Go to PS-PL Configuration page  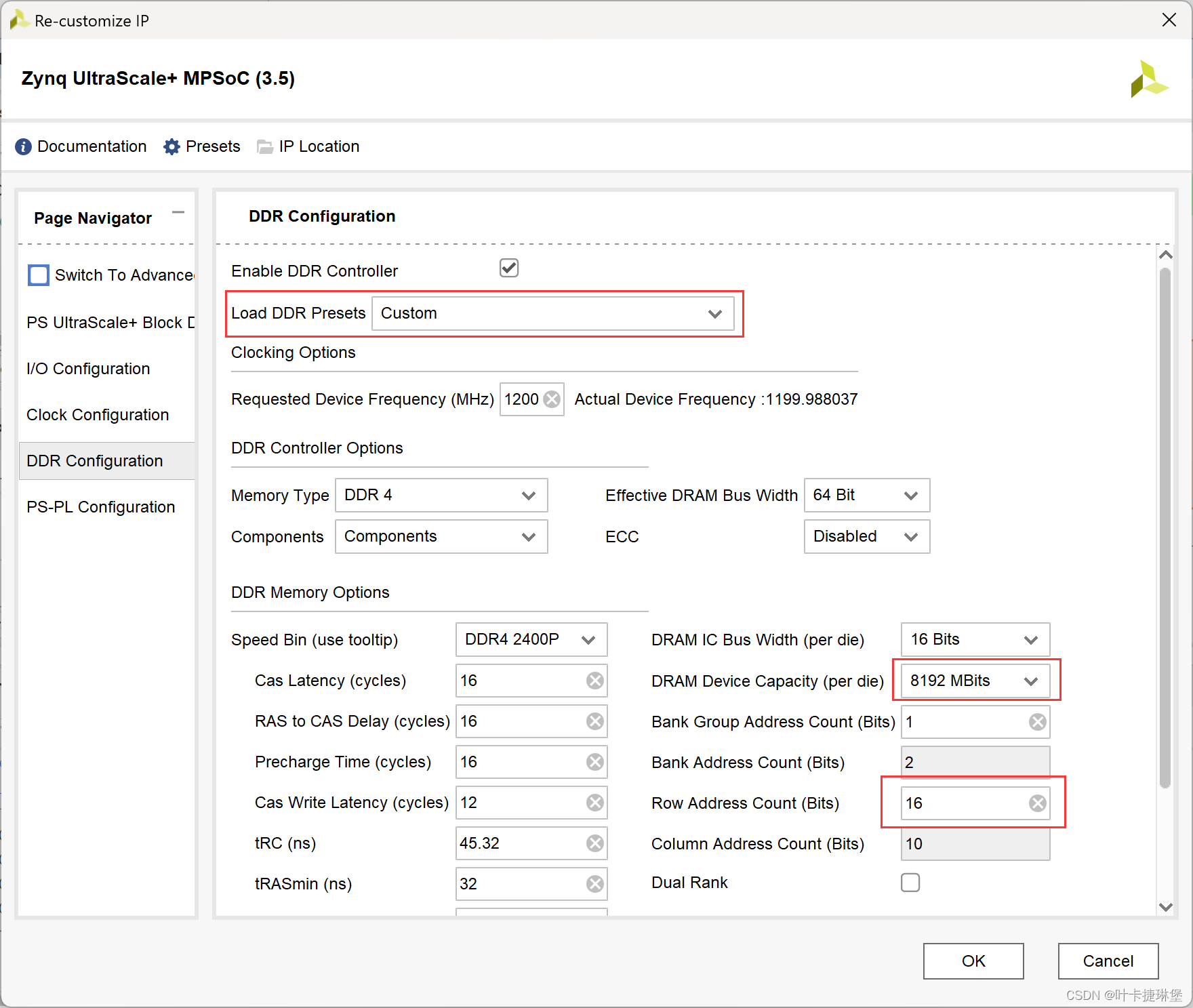click(100, 507)
